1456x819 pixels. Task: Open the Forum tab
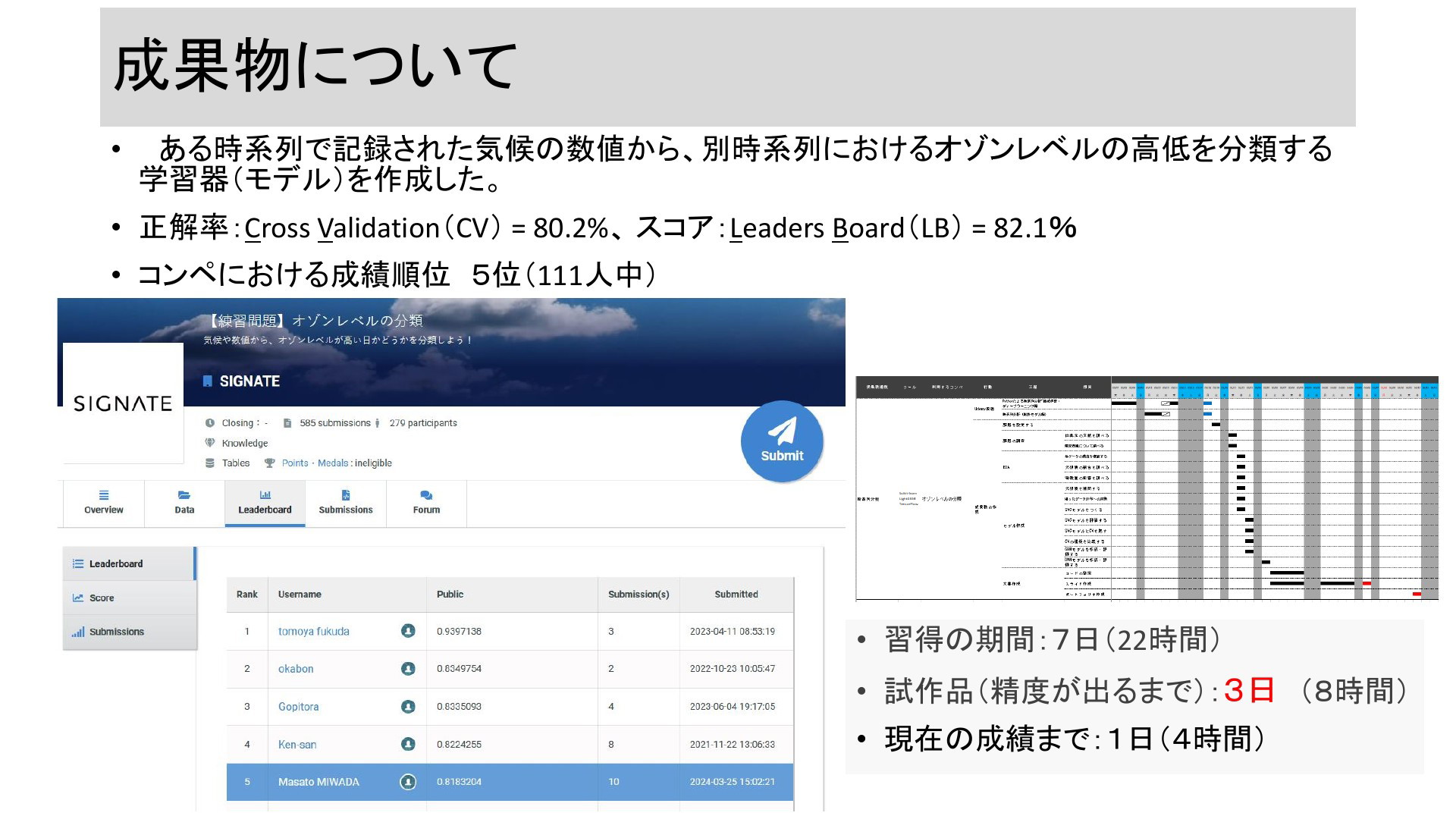tap(426, 503)
